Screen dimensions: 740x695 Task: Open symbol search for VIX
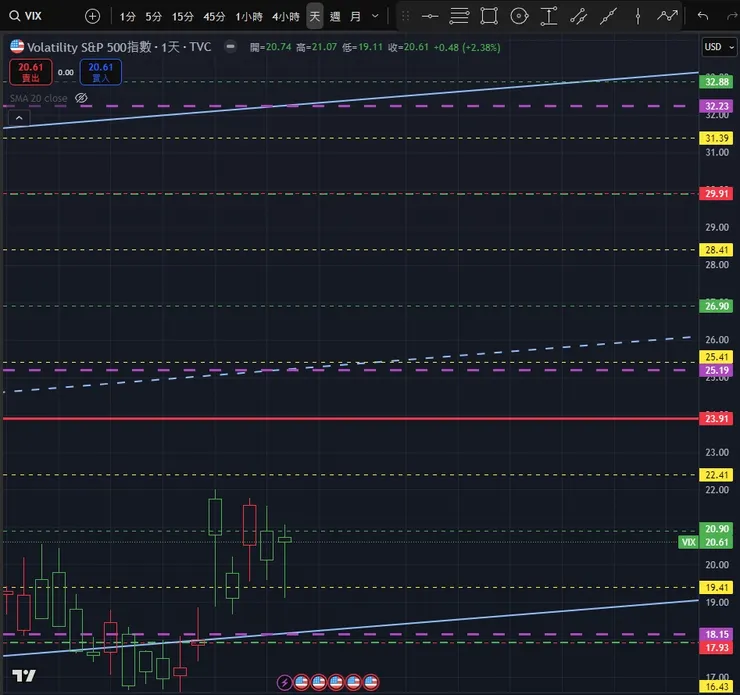26,16
